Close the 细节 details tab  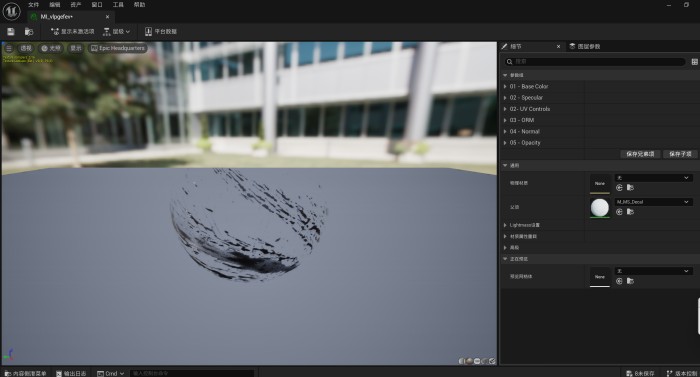[558, 46]
